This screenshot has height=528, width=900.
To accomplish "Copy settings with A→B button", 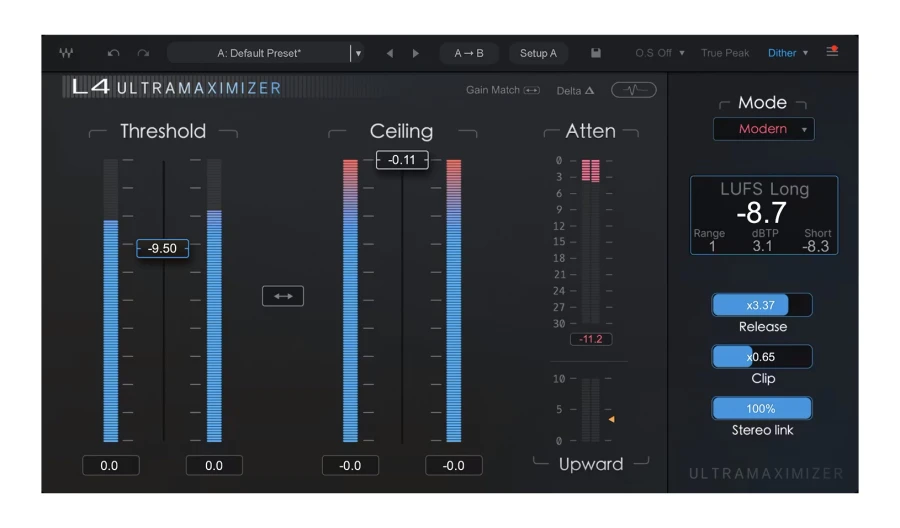I will point(468,53).
